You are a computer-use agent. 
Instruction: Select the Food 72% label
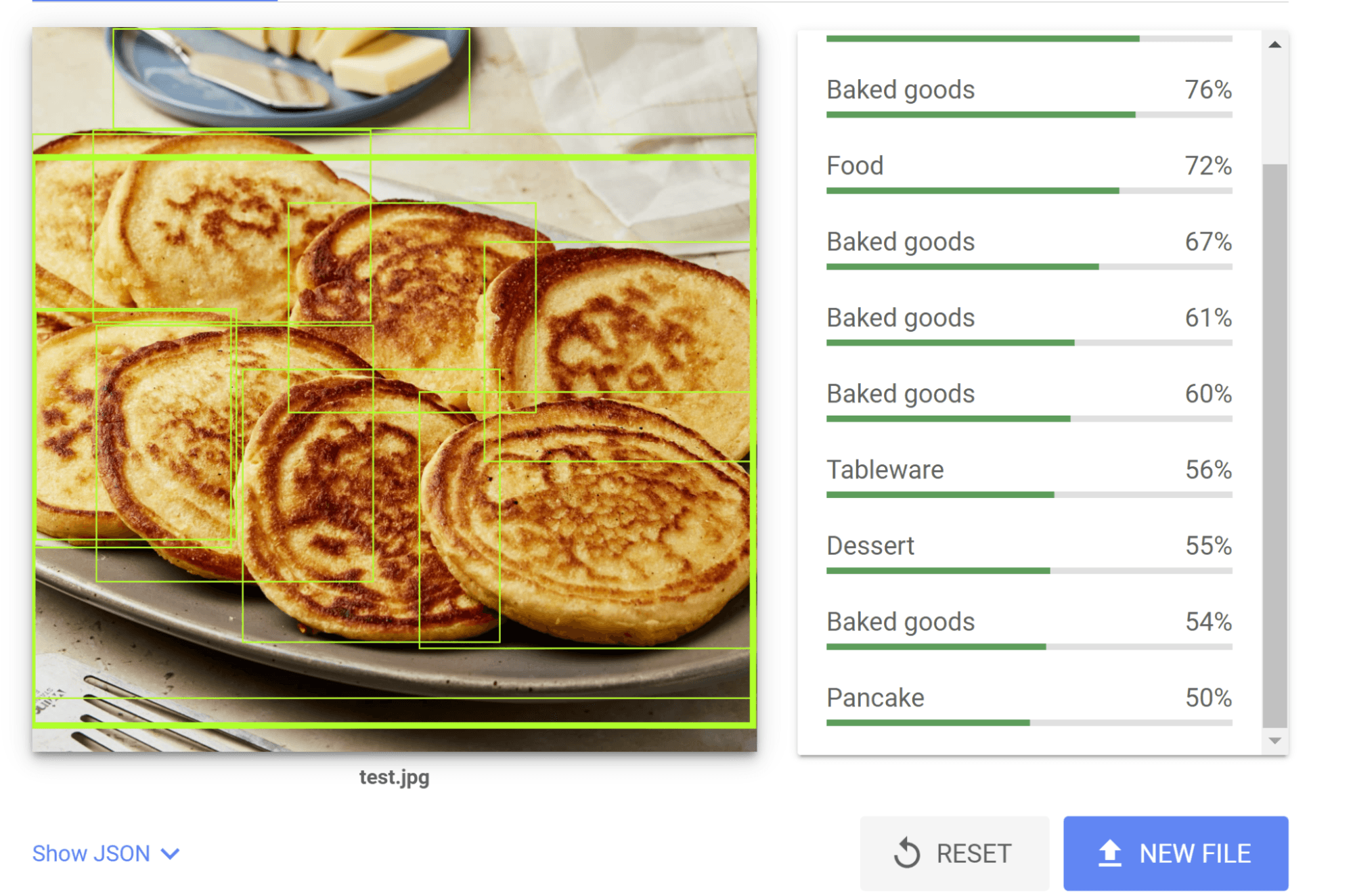click(855, 166)
